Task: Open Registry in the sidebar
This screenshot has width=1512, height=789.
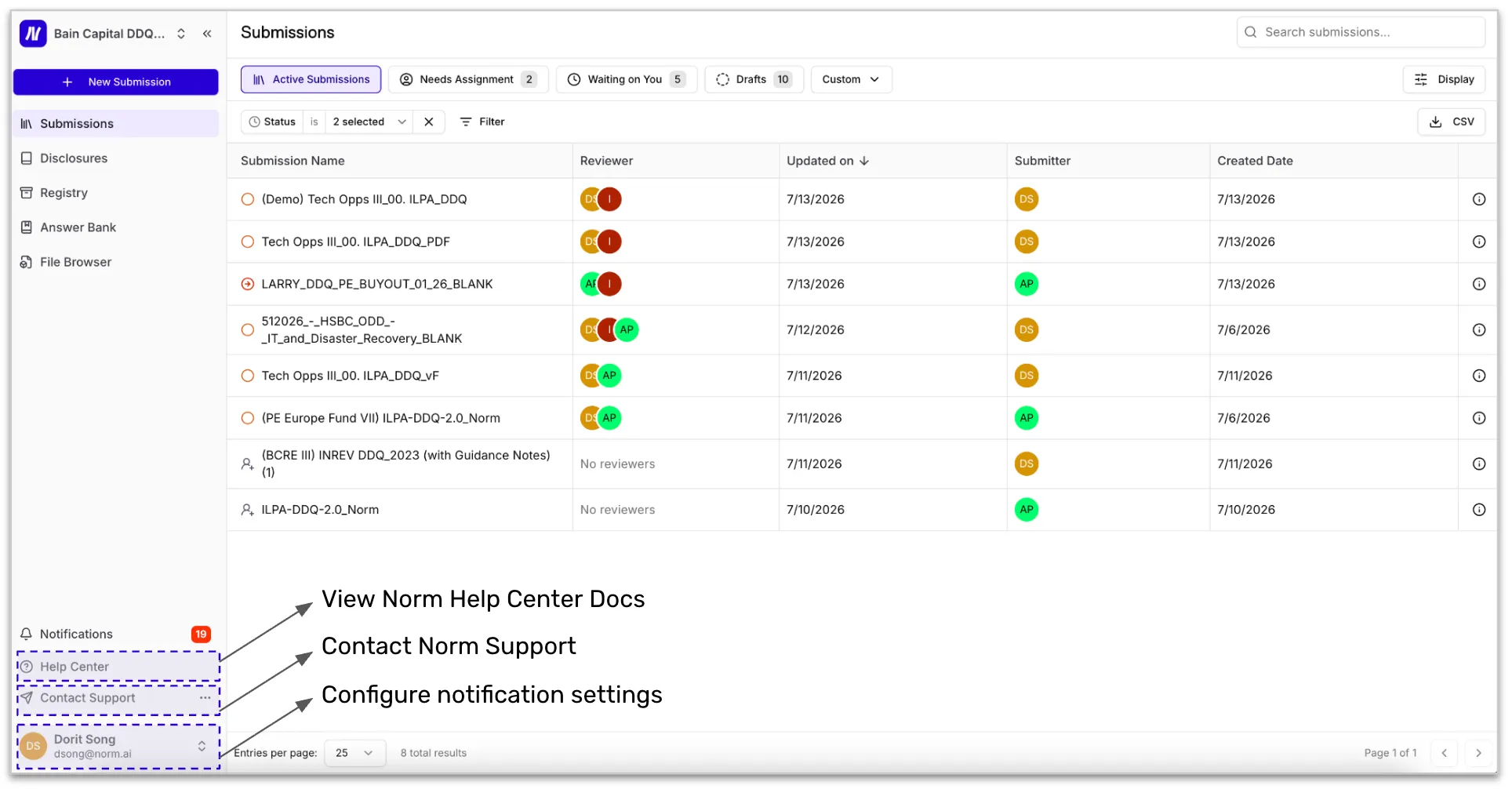Action: coord(115,193)
